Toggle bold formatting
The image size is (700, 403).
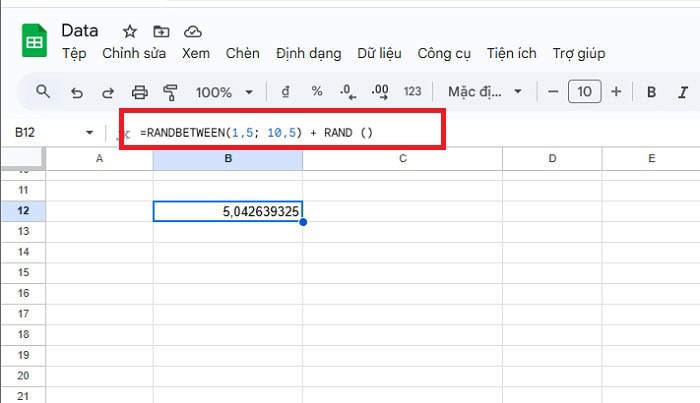coord(651,92)
